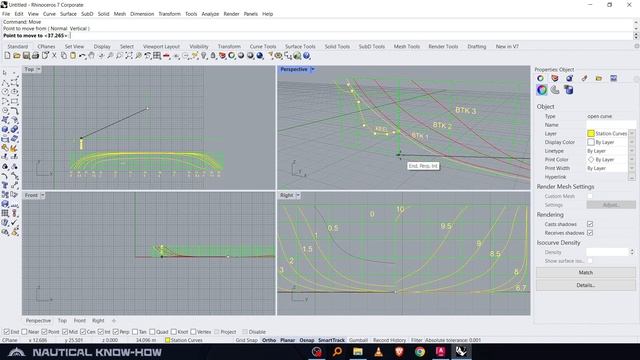Click the New file icon
This screenshot has width=640, height=360.
[7, 56]
